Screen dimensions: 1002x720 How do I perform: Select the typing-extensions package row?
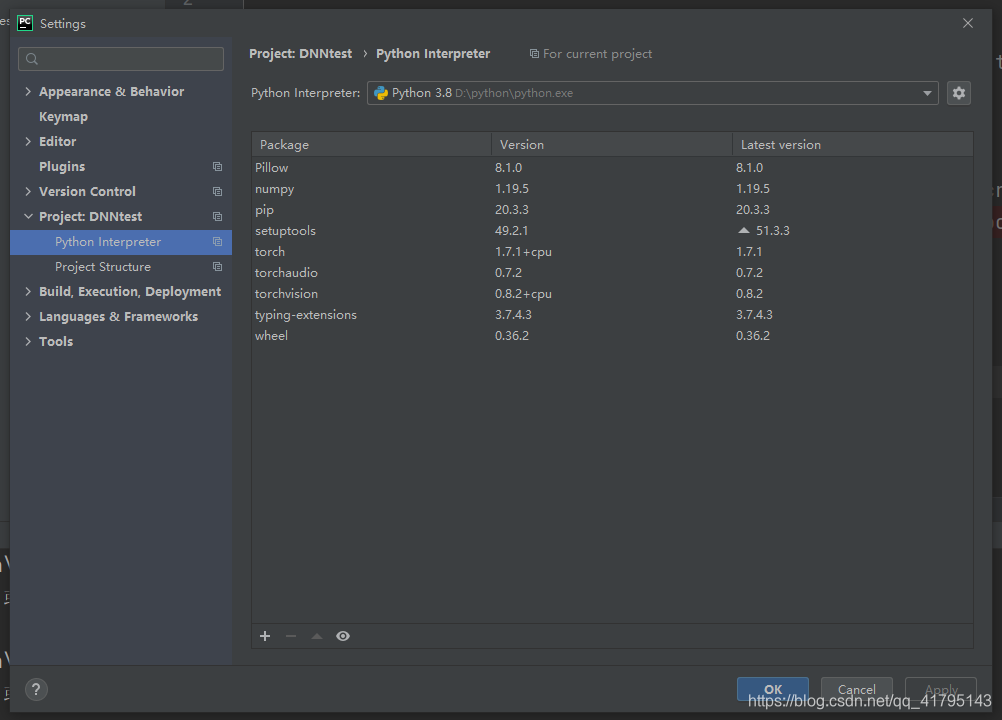[612, 315]
